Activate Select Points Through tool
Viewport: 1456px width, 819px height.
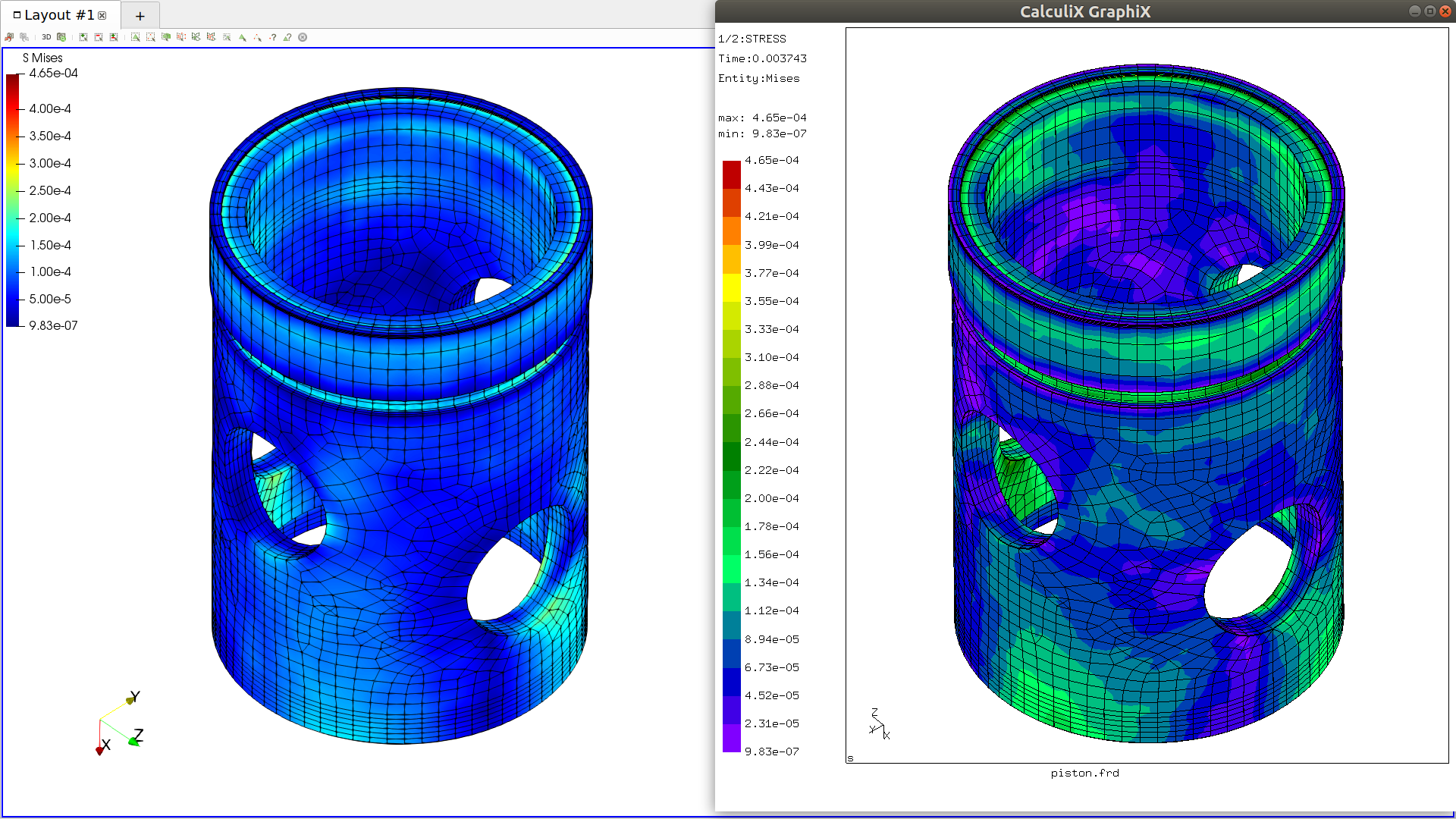(x=181, y=37)
